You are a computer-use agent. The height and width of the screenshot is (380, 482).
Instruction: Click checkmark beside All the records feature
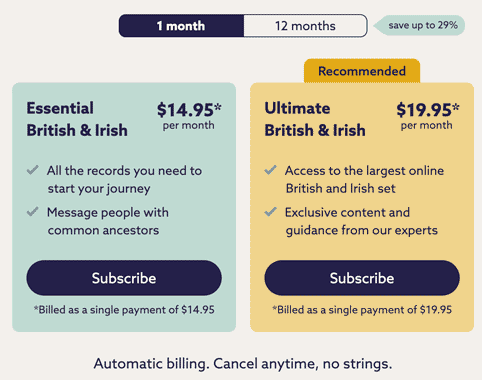pos(33,170)
